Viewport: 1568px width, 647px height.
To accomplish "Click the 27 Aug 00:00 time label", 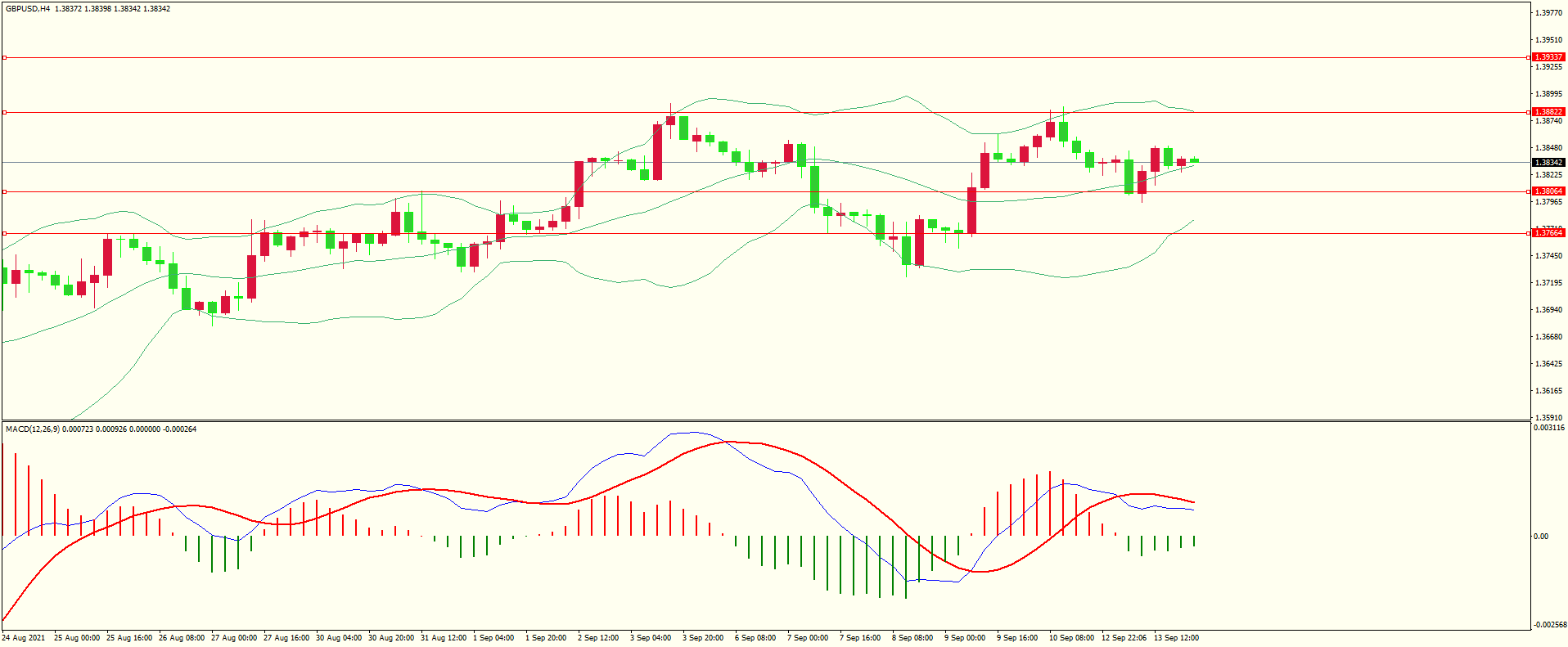I will tap(234, 638).
